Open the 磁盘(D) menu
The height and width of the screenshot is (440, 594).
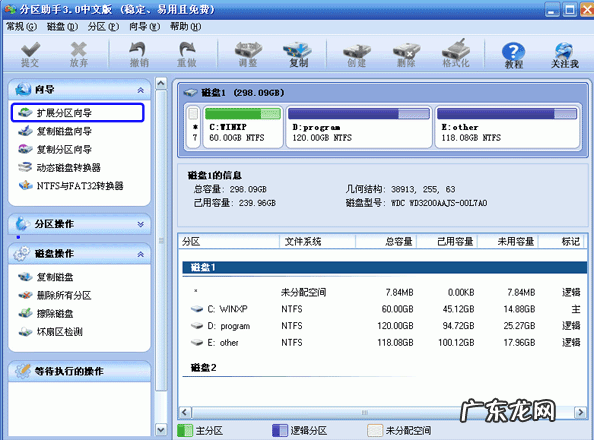(62, 27)
